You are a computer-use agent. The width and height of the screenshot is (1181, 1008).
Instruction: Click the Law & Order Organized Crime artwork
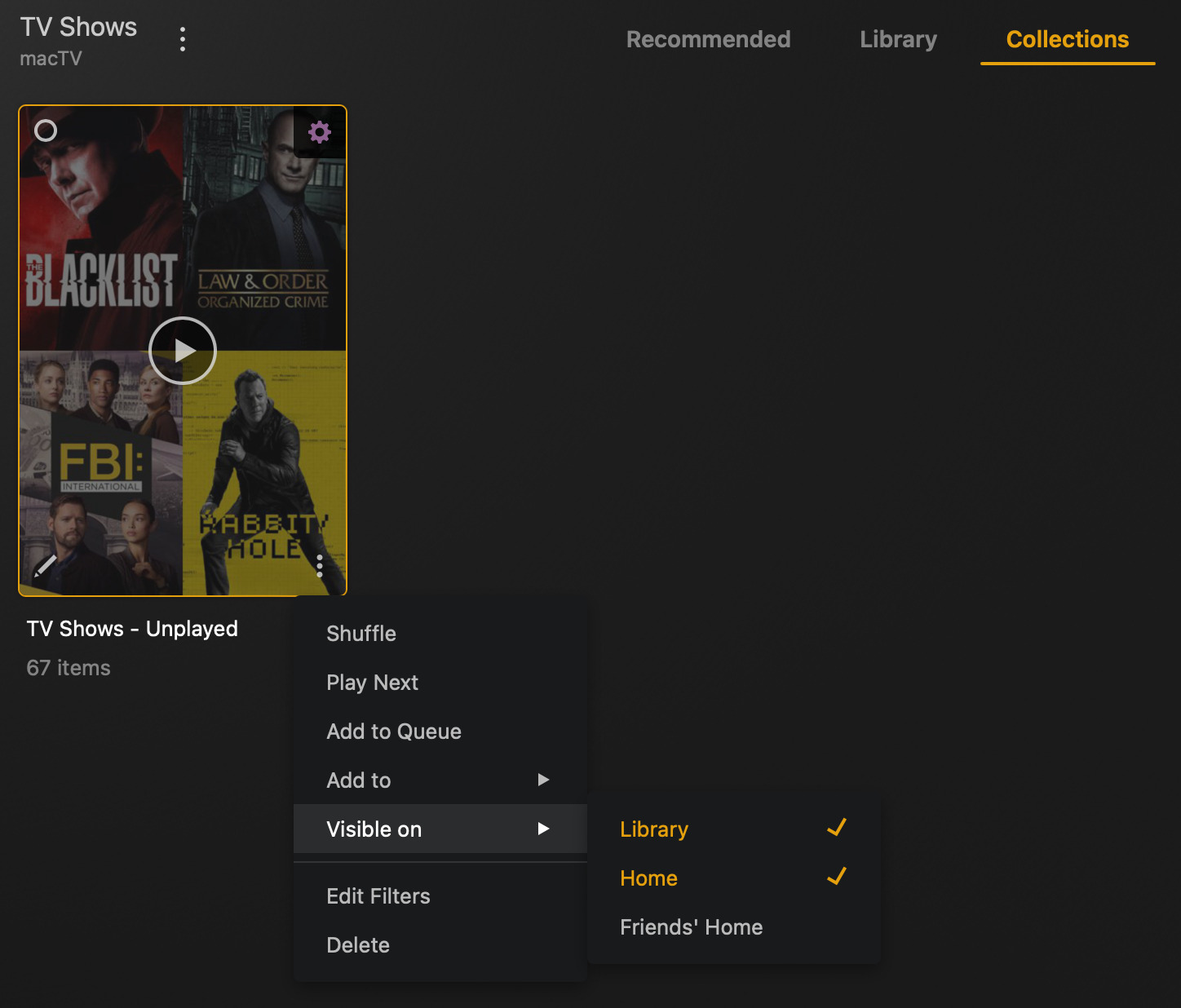(264, 228)
